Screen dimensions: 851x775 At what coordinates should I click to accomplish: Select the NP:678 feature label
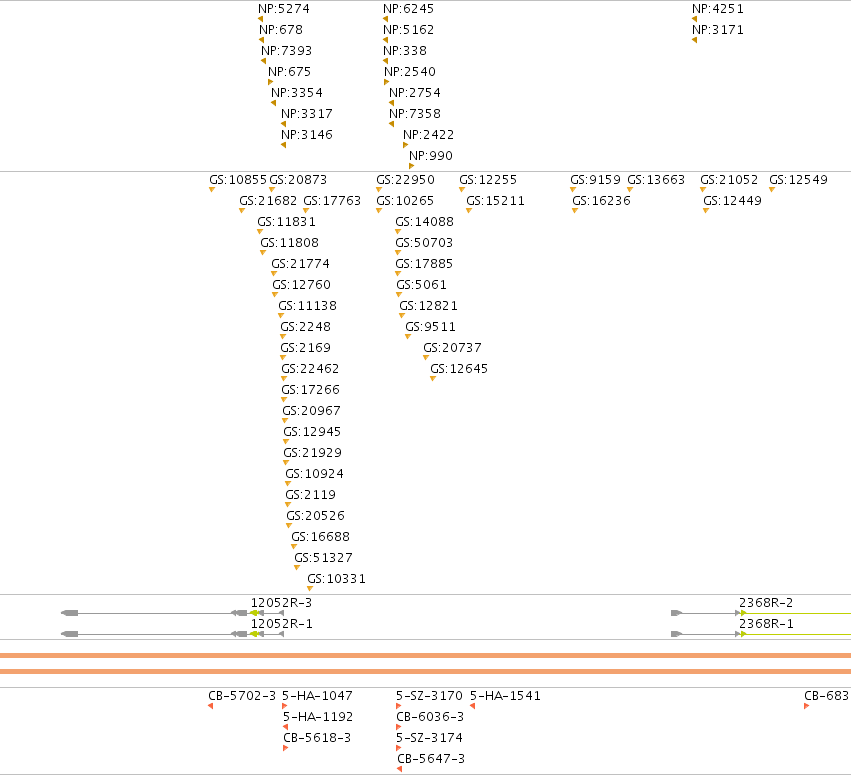(x=281, y=30)
